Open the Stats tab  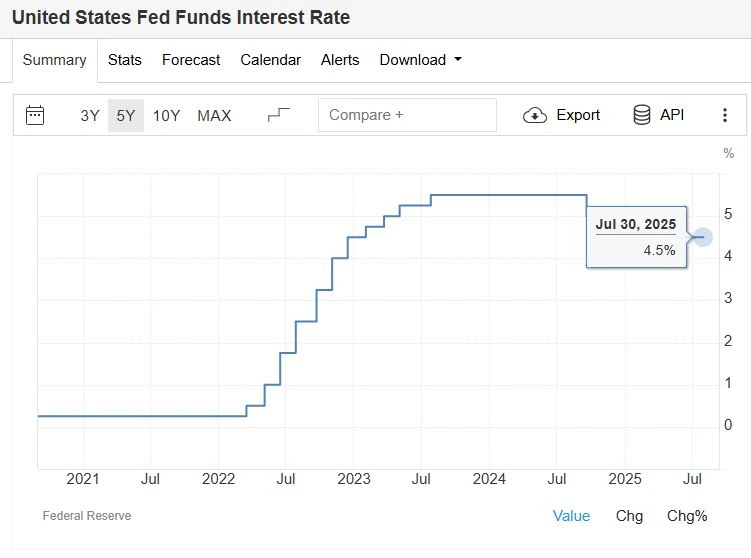pos(125,60)
